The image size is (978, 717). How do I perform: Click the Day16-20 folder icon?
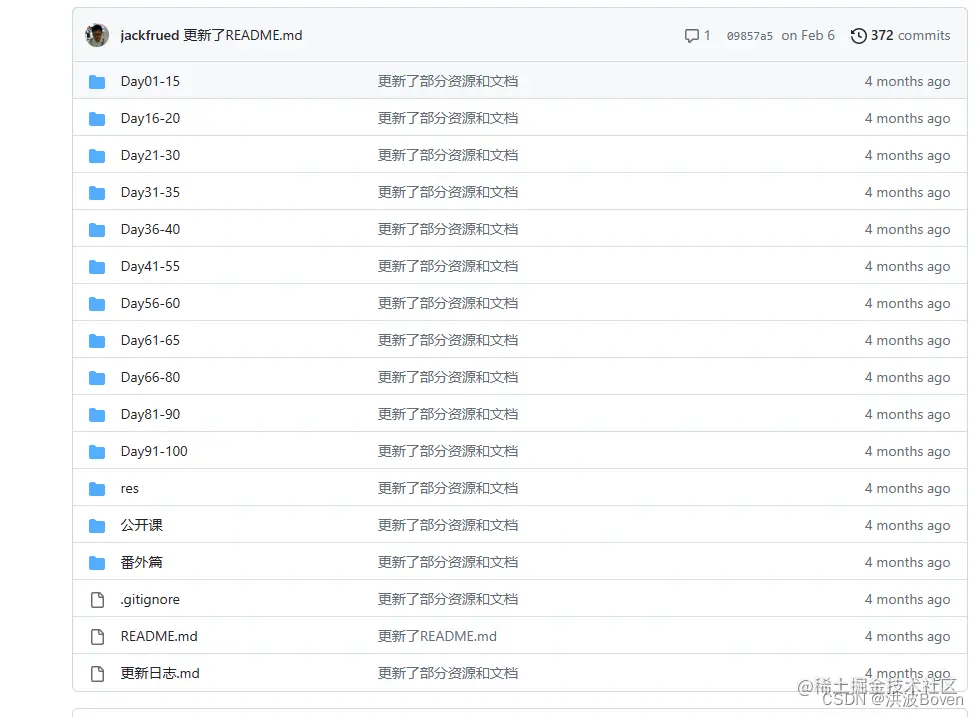[97, 118]
